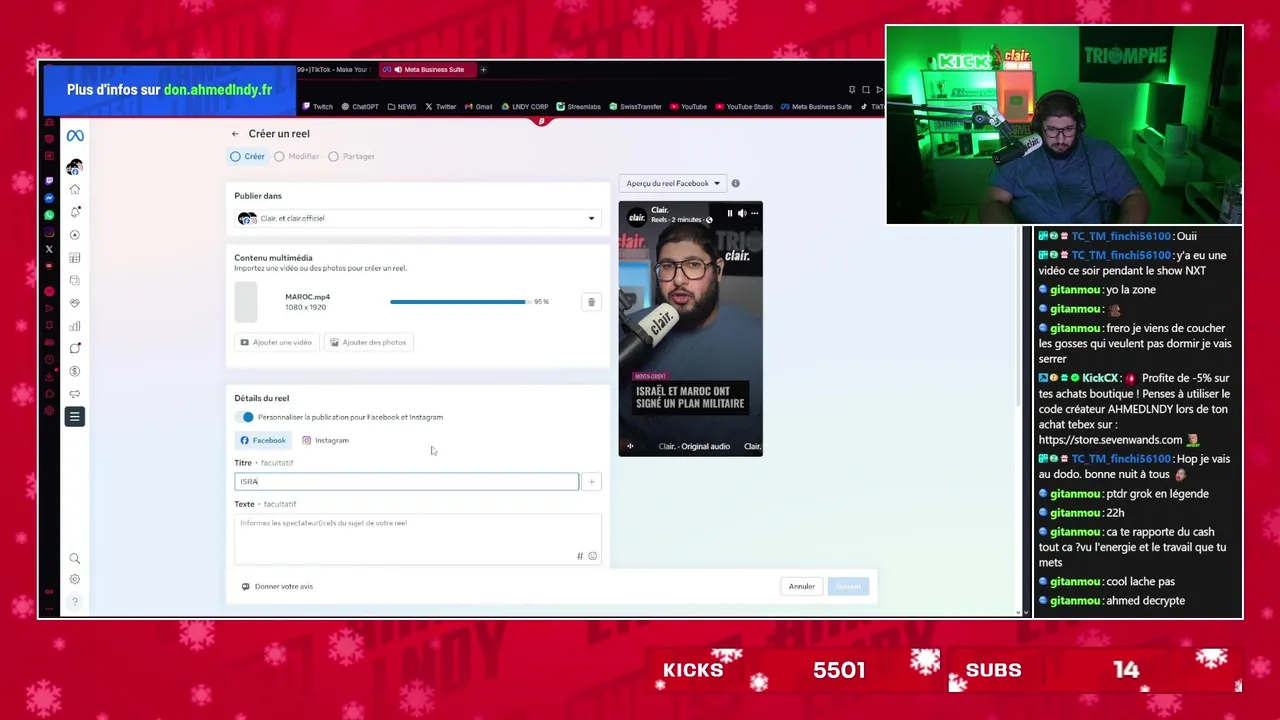Screen dimensions: 1280x720
Task: Click Ajouter une vidéo button
Action: (276, 342)
